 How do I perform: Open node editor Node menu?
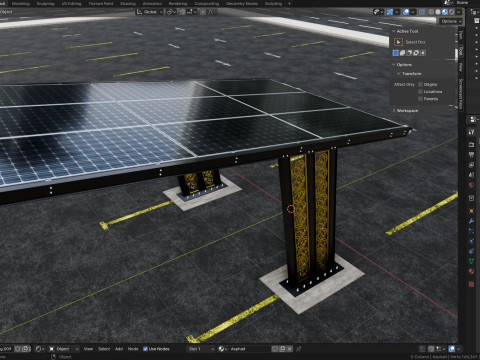pos(133,349)
